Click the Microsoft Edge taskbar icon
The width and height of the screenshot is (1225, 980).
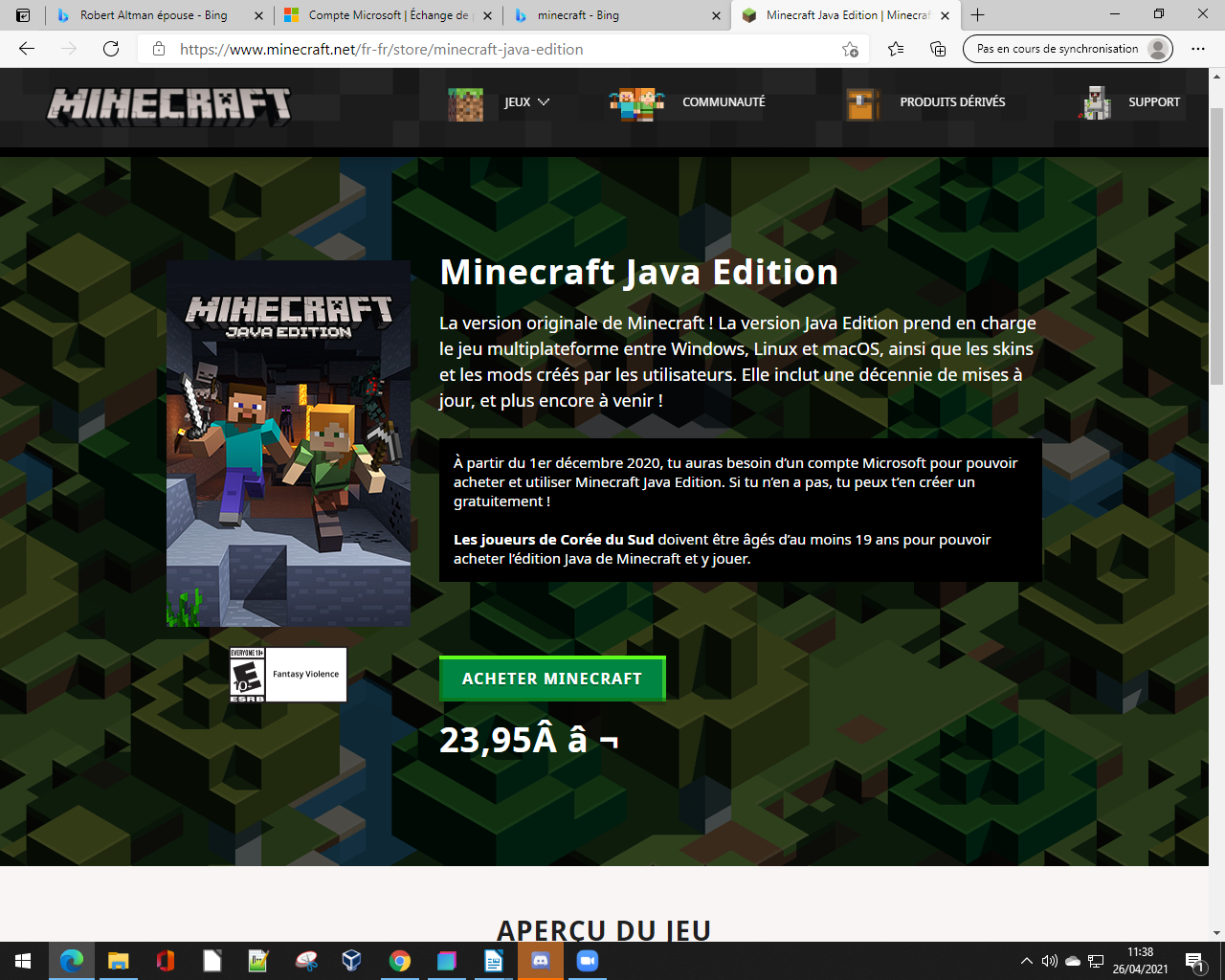click(72, 961)
